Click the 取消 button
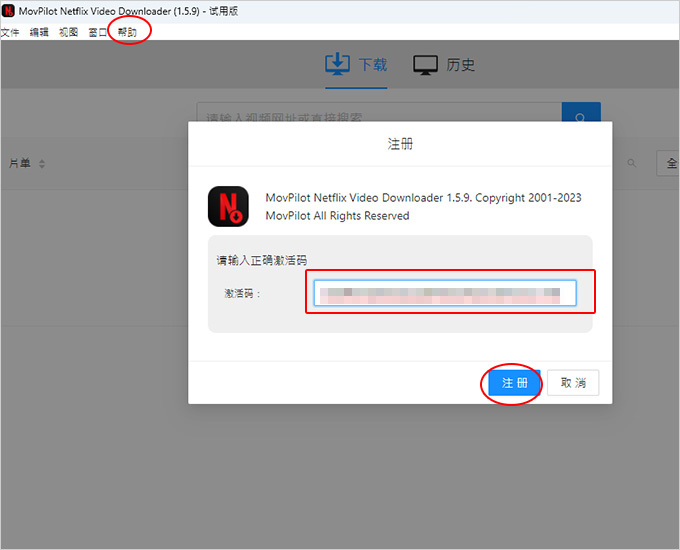The width and height of the screenshot is (680, 550). 573,383
